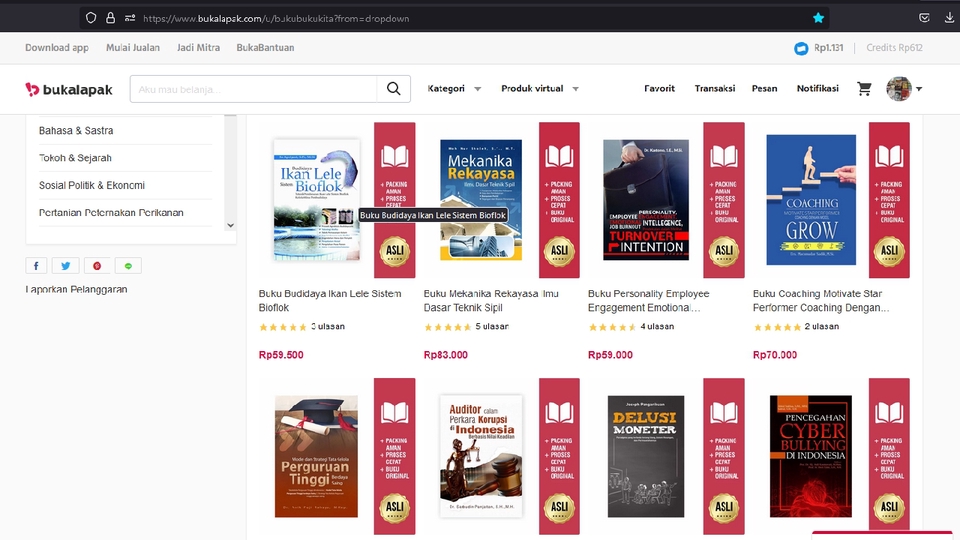Screen dimensions: 960x540
Task: Share via the Facebook icon
Action: click(x=36, y=266)
